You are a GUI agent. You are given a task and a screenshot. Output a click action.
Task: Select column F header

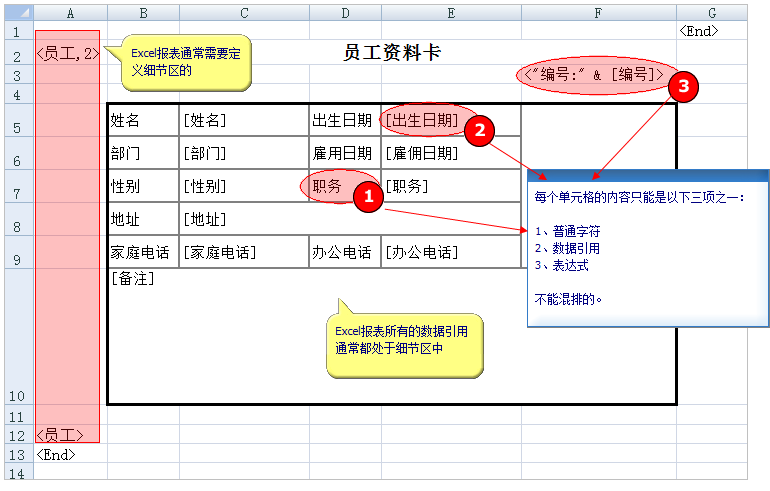(x=598, y=12)
